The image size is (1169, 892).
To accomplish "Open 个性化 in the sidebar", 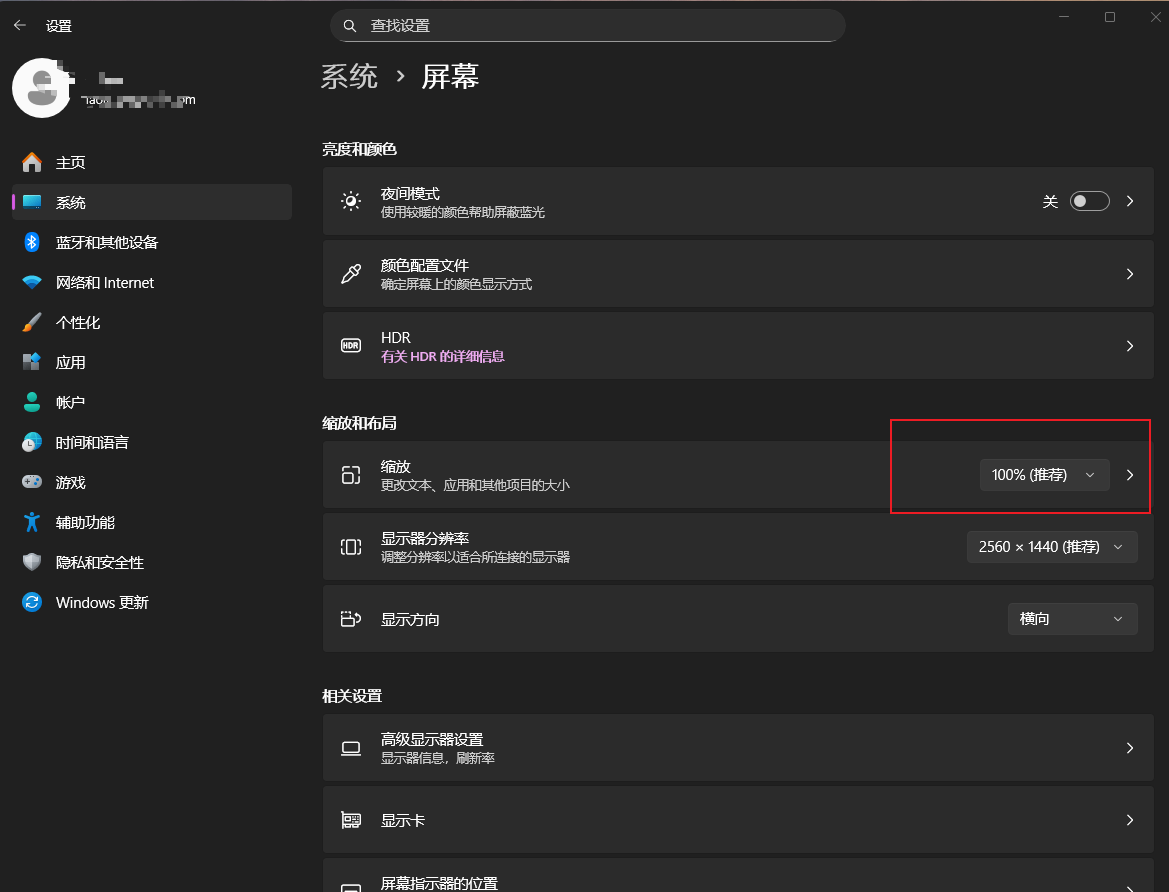I will coord(152,322).
